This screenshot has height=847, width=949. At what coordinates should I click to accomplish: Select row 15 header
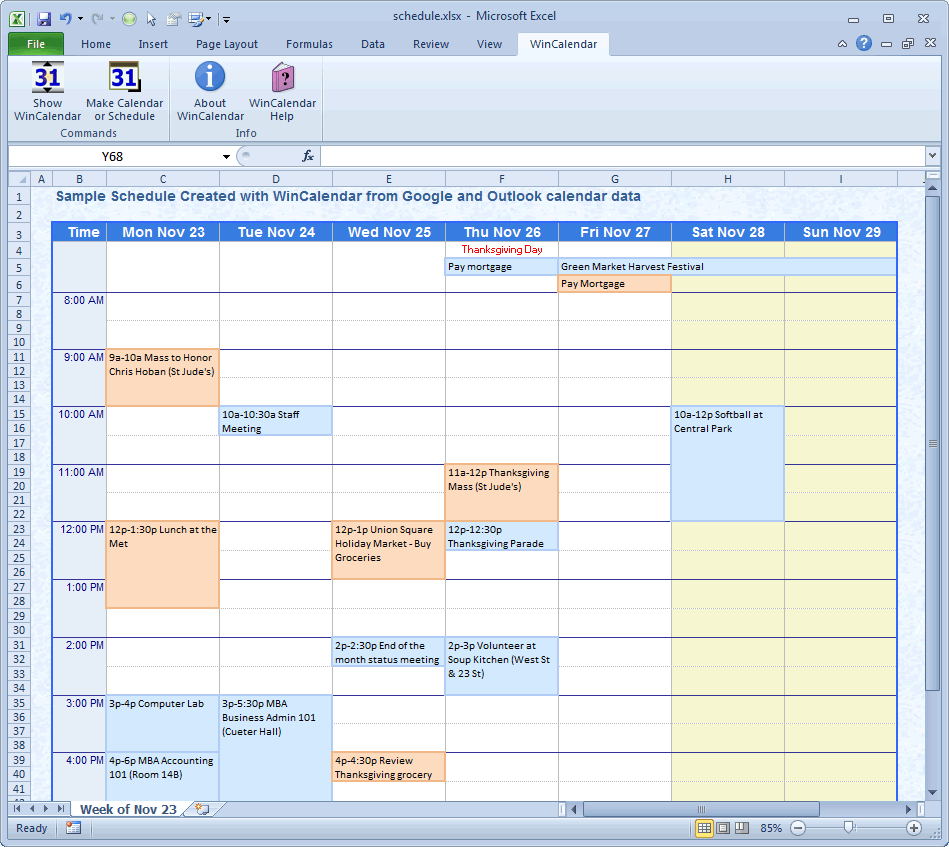pos(19,414)
